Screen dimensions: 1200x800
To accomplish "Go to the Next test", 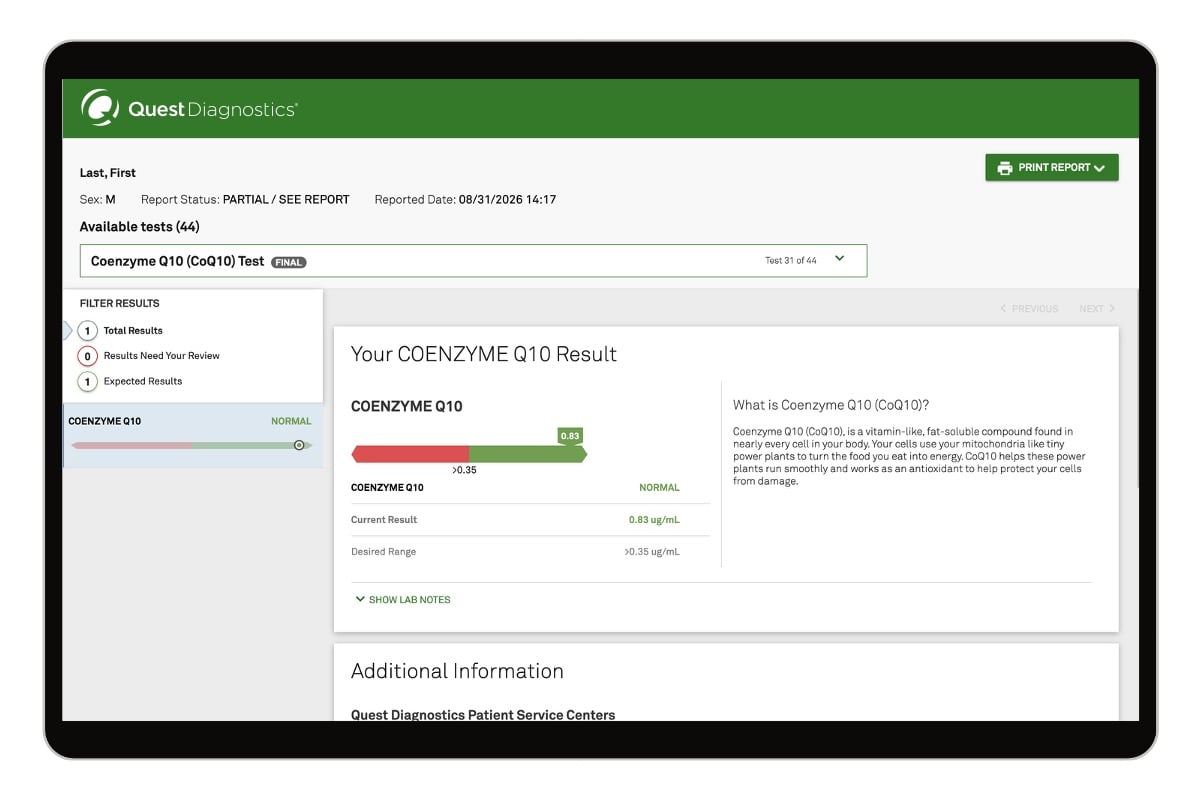I will click(x=1097, y=309).
